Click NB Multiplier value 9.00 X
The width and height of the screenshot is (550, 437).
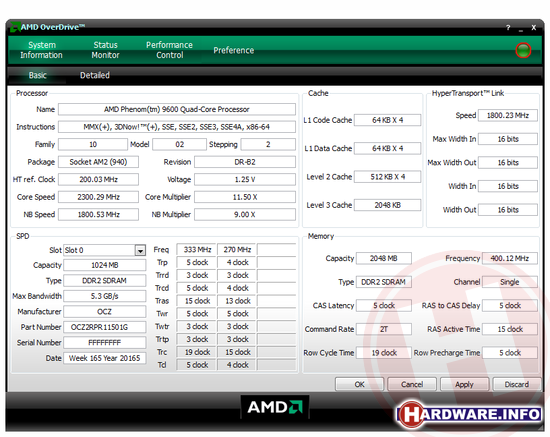pos(245,214)
